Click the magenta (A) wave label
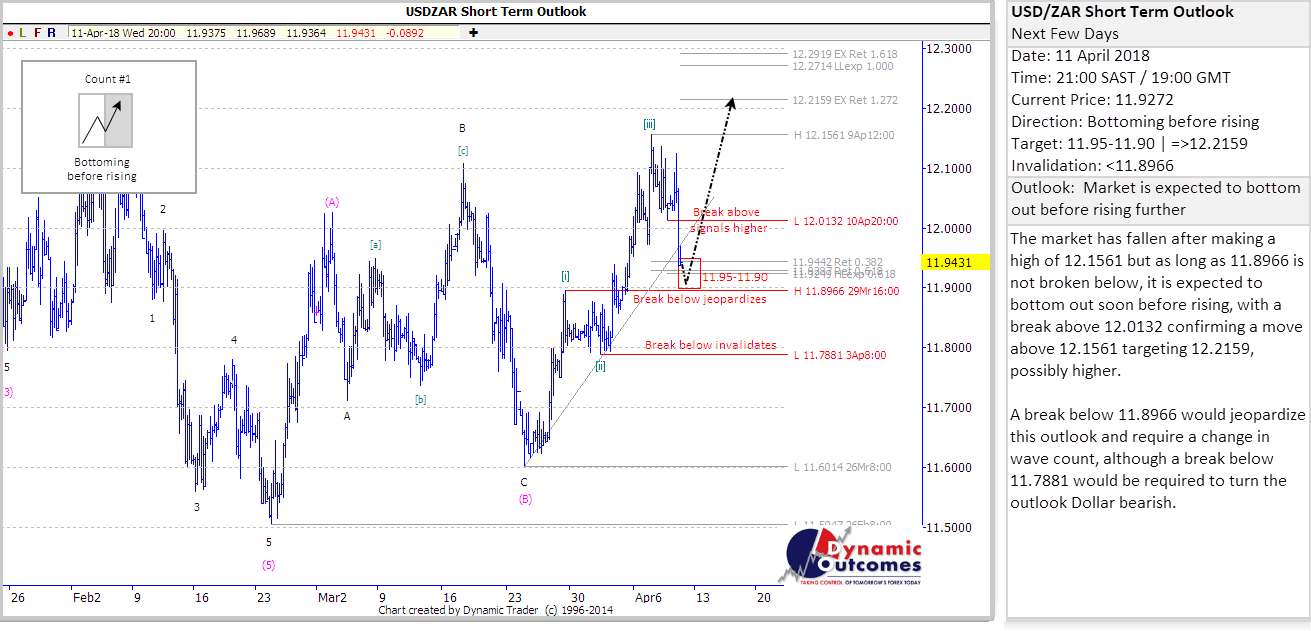Image resolution: width=1311 pixels, height=631 pixels. (x=332, y=202)
